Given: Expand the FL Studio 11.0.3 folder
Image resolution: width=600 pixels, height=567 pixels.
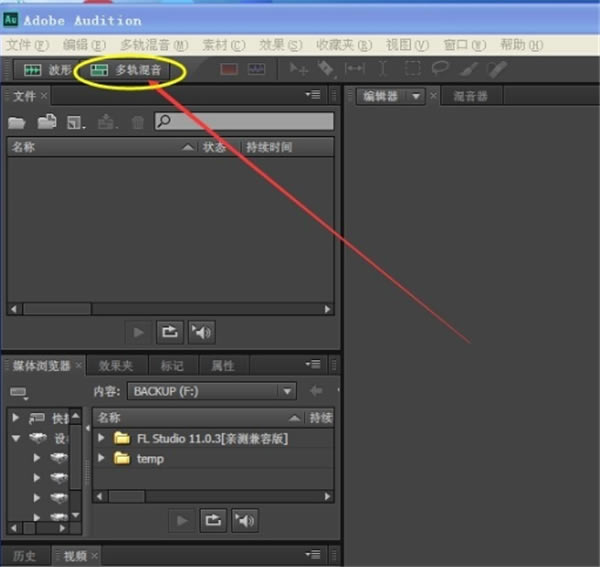Looking at the screenshot, I should pyautogui.click(x=101, y=438).
